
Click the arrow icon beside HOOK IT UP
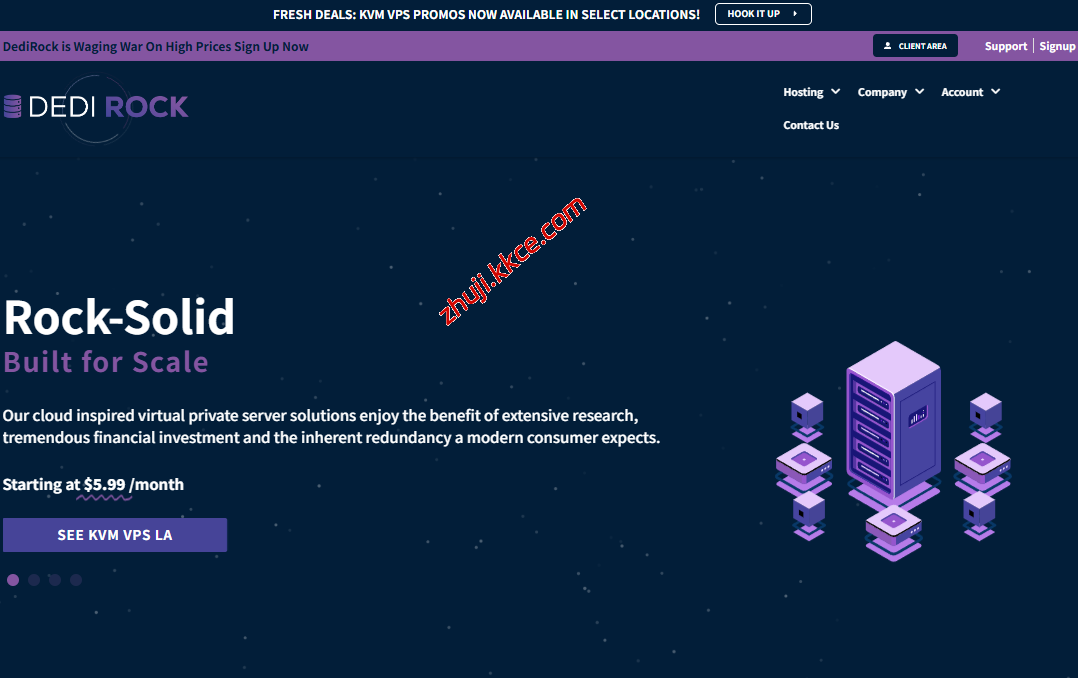pos(795,14)
